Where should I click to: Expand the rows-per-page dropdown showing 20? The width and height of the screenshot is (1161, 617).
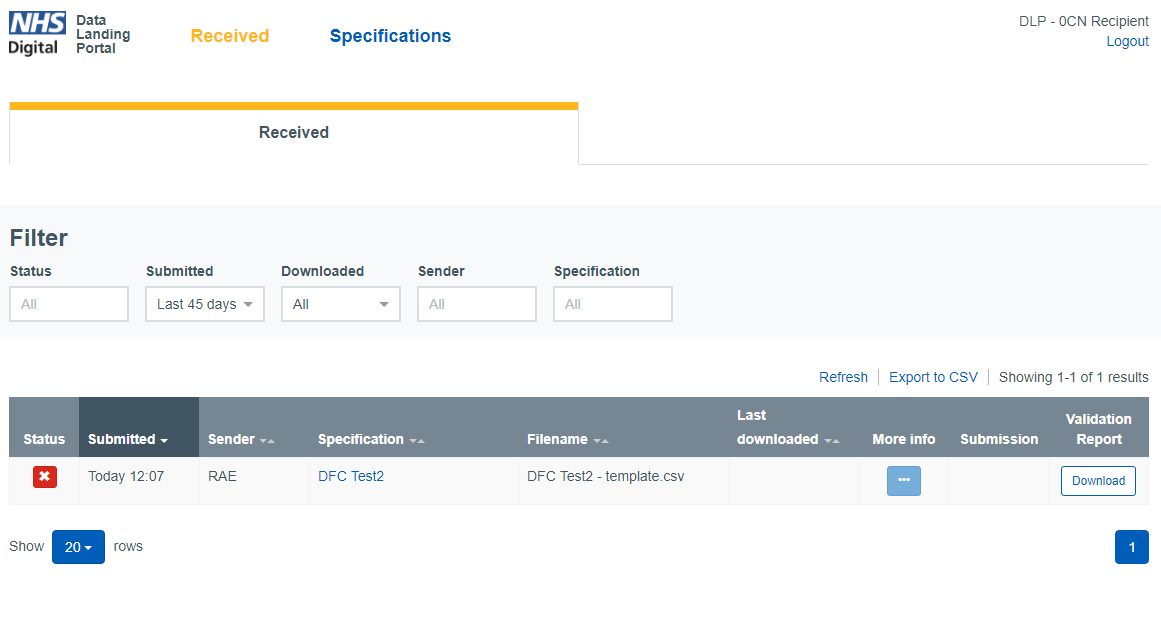[x=78, y=547]
